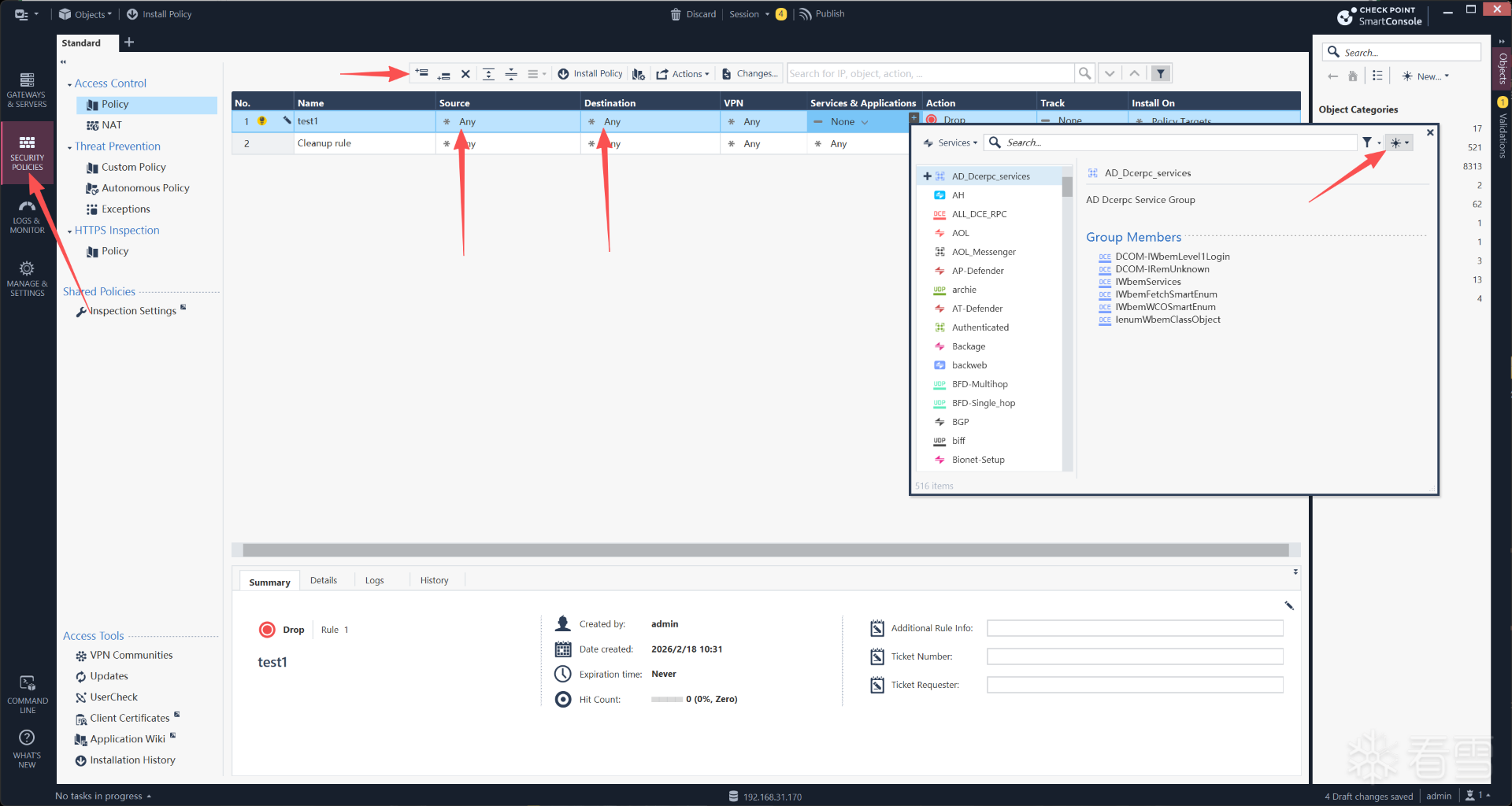This screenshot has width=1512, height=806.
Task: Click the expand all sections icon
Action: pos(488,74)
